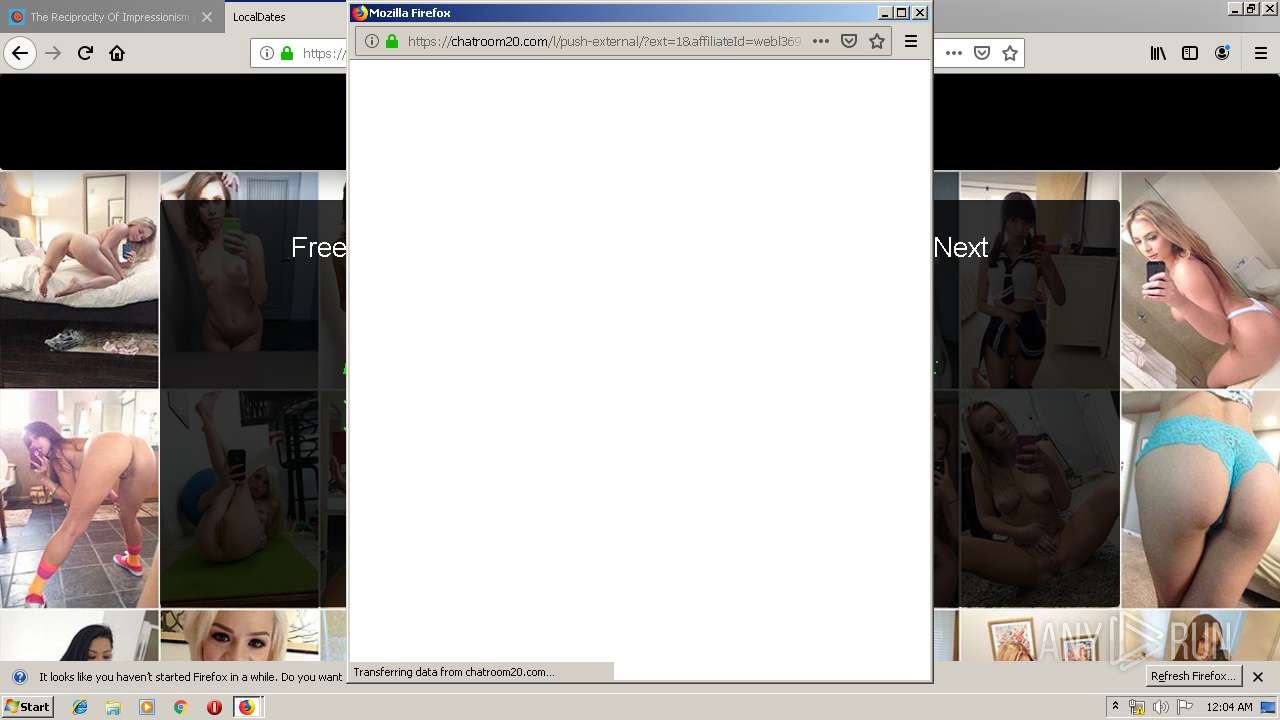Image resolution: width=1280 pixels, height=720 pixels.
Task: Save to Pocket in popup window
Action: click(x=849, y=41)
